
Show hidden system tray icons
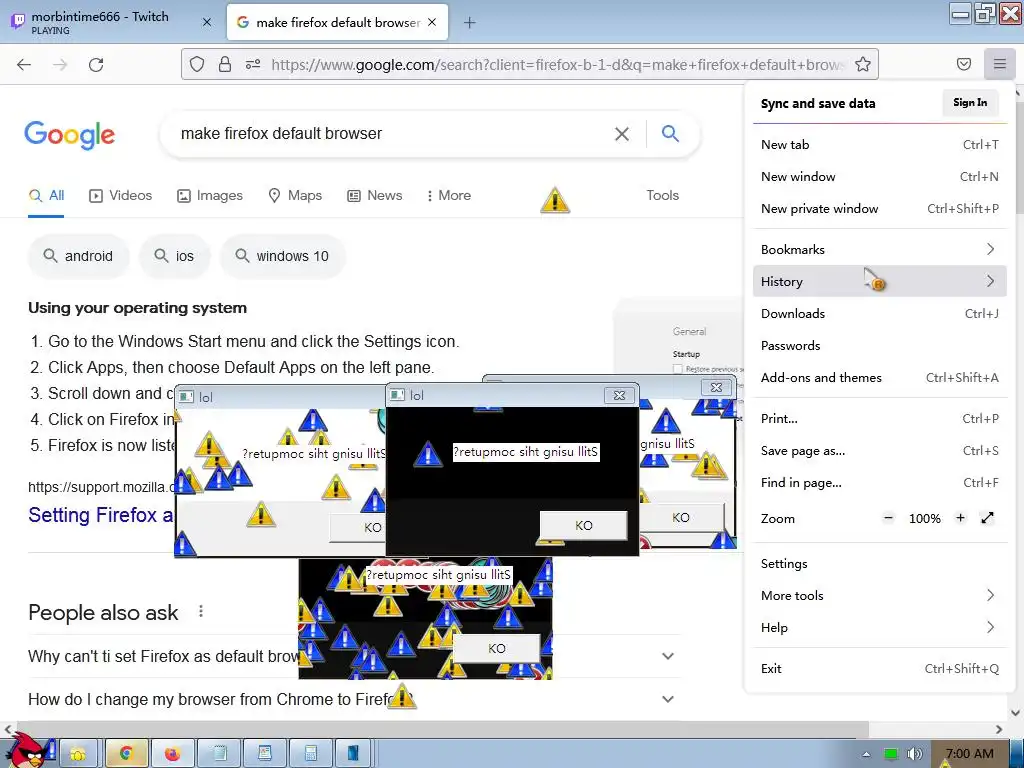point(866,754)
